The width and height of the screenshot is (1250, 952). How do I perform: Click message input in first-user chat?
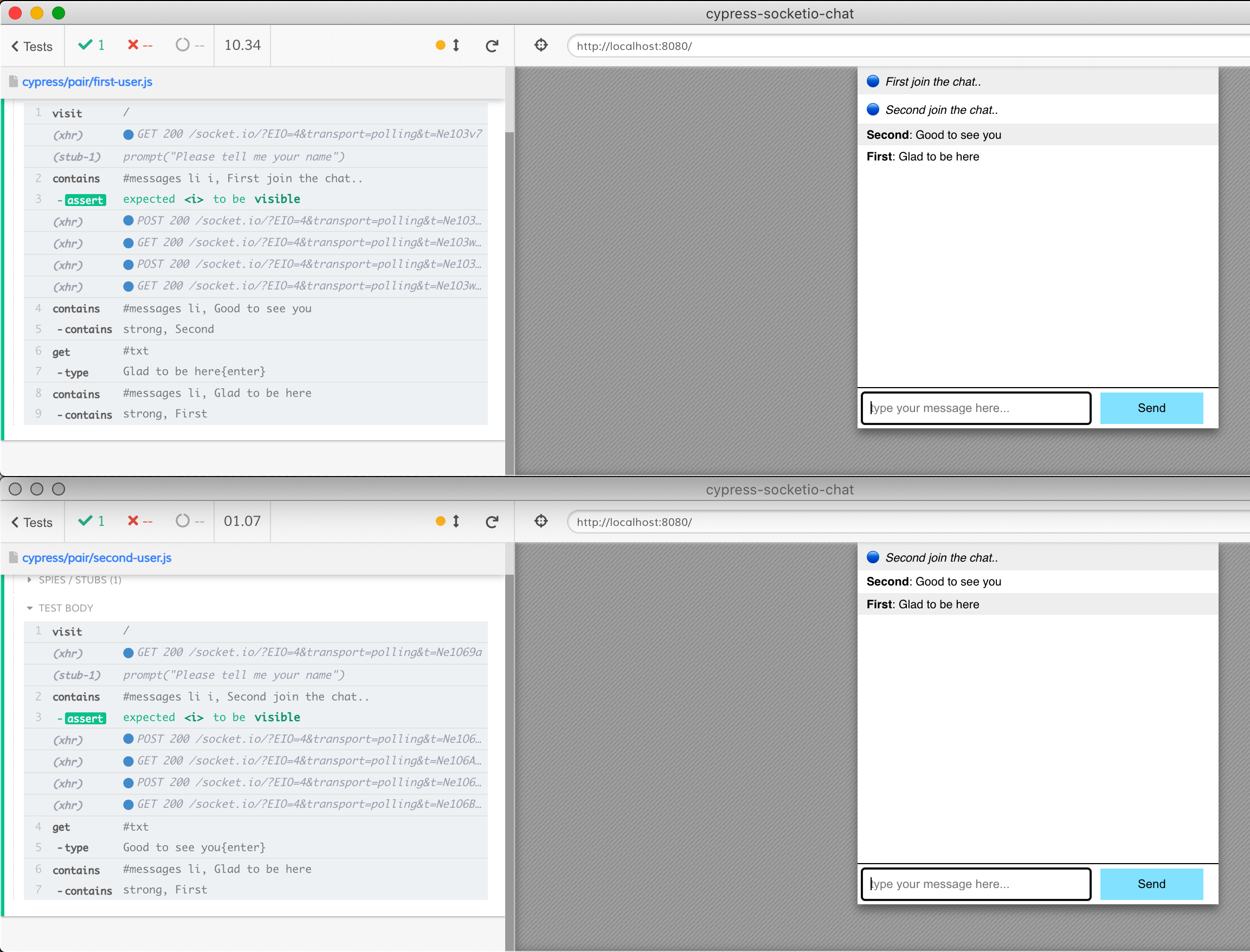976,408
